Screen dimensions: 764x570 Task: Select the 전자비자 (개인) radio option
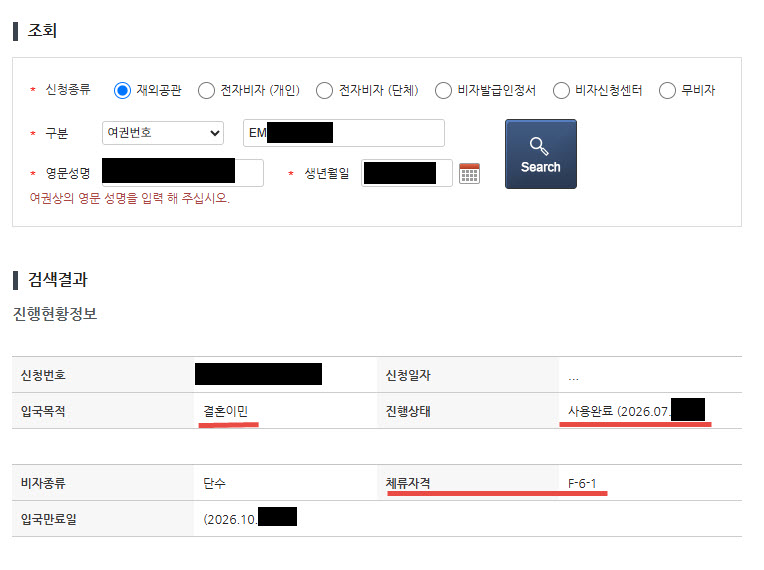[x=206, y=91]
